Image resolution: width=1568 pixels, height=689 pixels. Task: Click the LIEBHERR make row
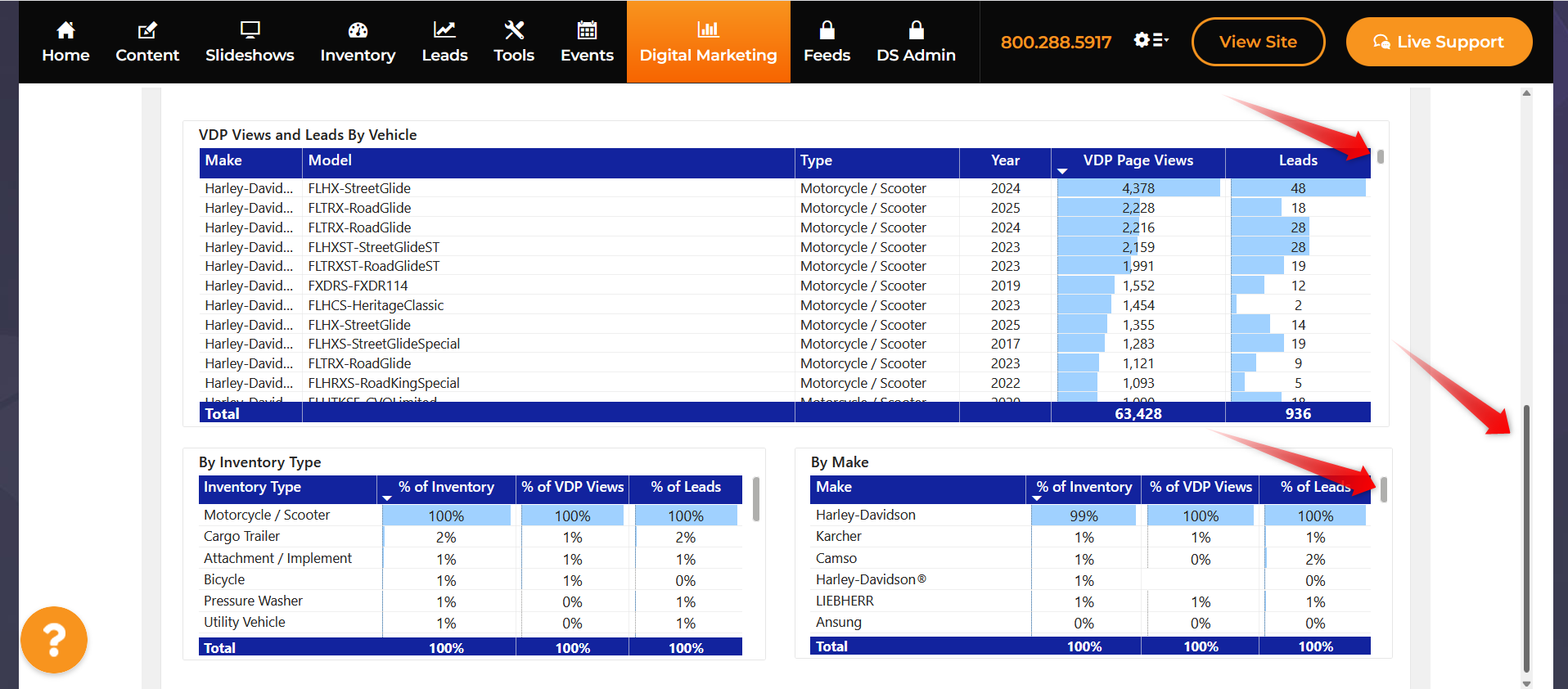pyautogui.click(x=1091, y=601)
